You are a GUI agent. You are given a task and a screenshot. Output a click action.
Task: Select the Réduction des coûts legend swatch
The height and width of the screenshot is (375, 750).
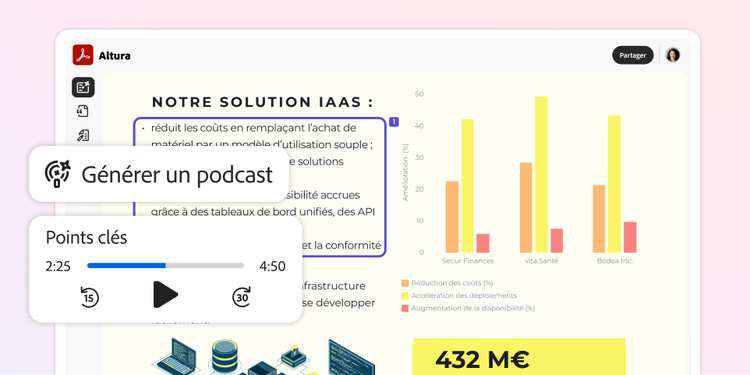[405, 283]
